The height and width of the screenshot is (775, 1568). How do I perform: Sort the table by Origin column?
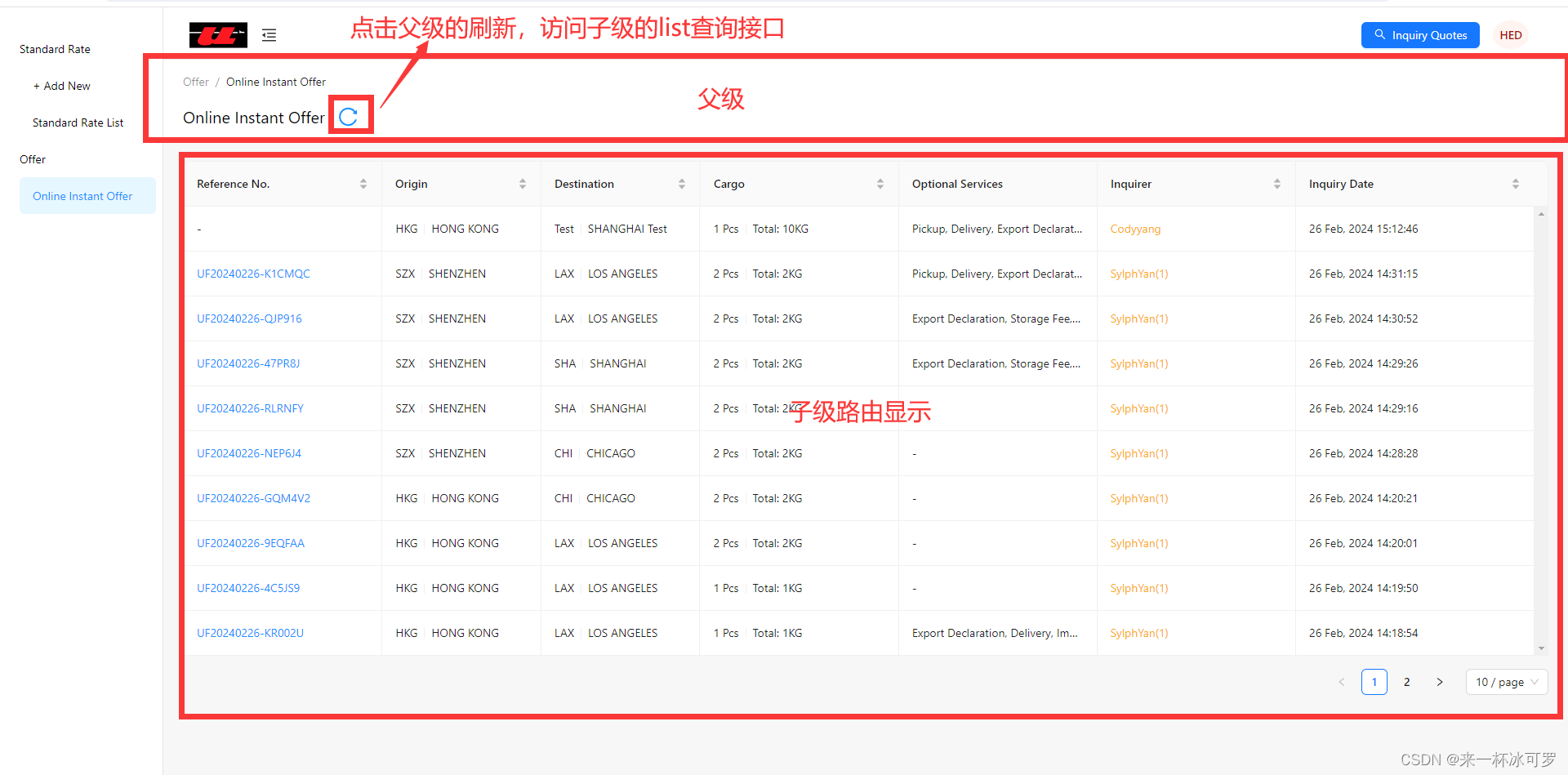[523, 184]
